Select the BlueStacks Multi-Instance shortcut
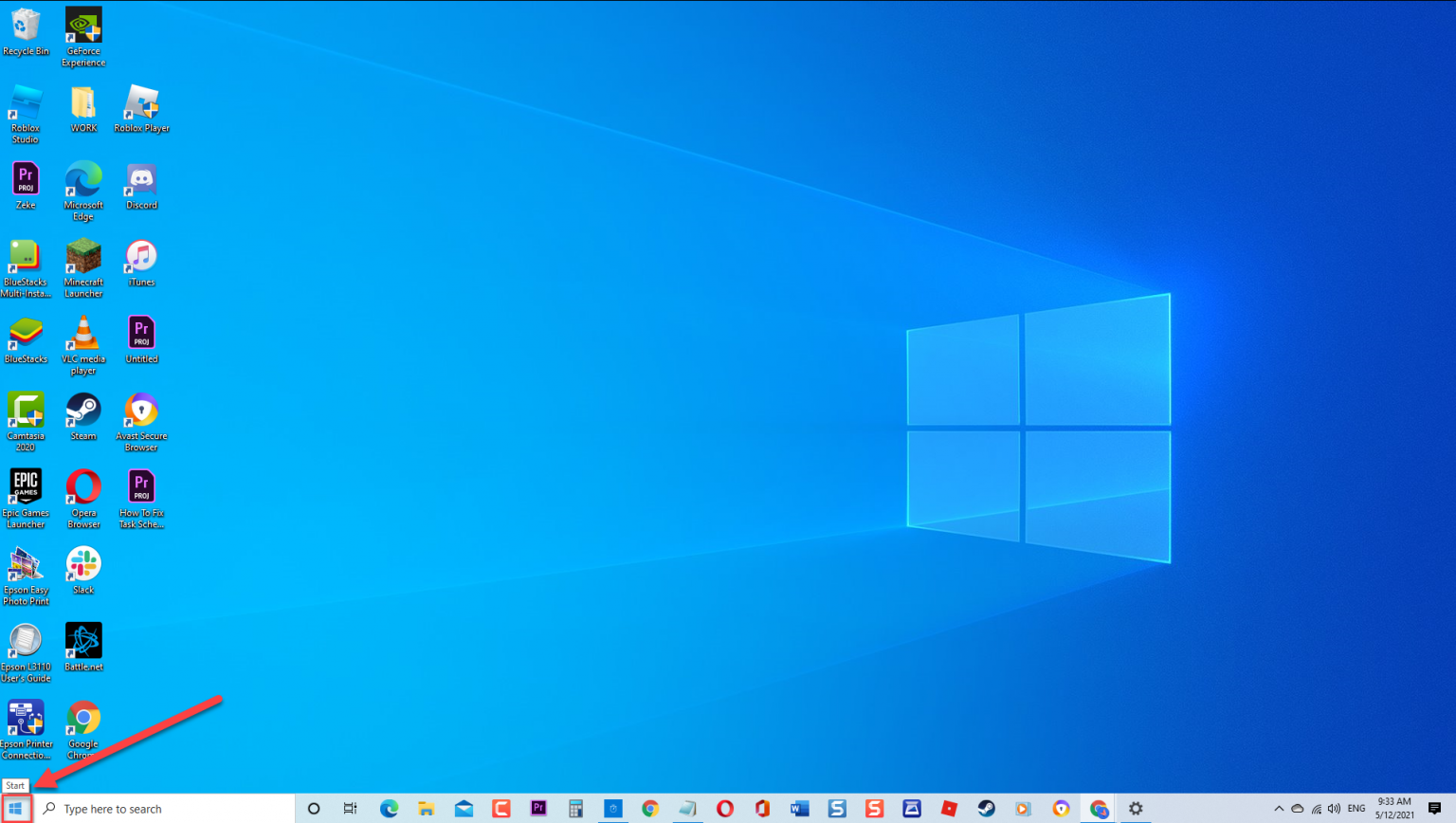The height and width of the screenshot is (823, 1456). coord(26,268)
